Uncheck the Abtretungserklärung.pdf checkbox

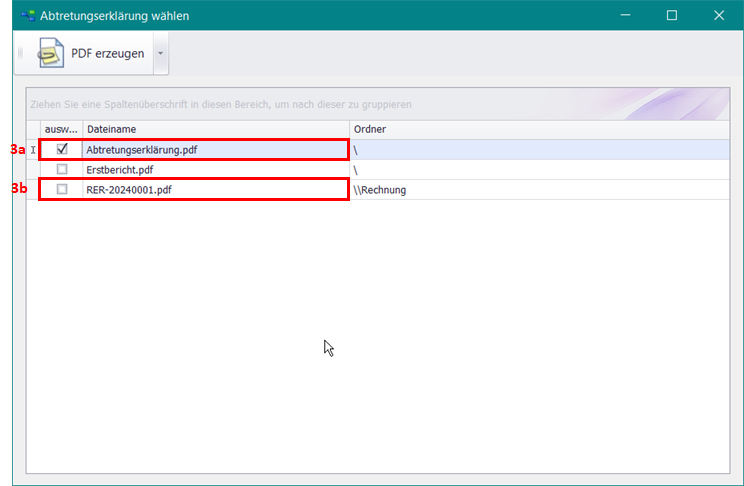pyautogui.click(x=62, y=149)
